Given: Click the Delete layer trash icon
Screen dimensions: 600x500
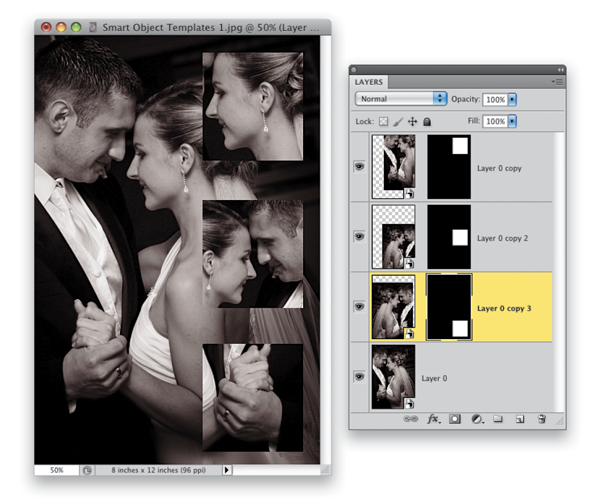Looking at the screenshot, I should pyautogui.click(x=541, y=419).
